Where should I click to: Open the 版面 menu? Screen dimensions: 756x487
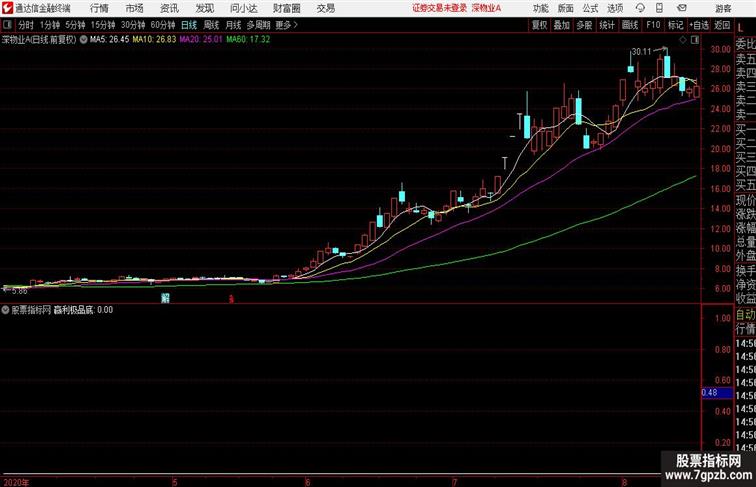tap(566, 8)
